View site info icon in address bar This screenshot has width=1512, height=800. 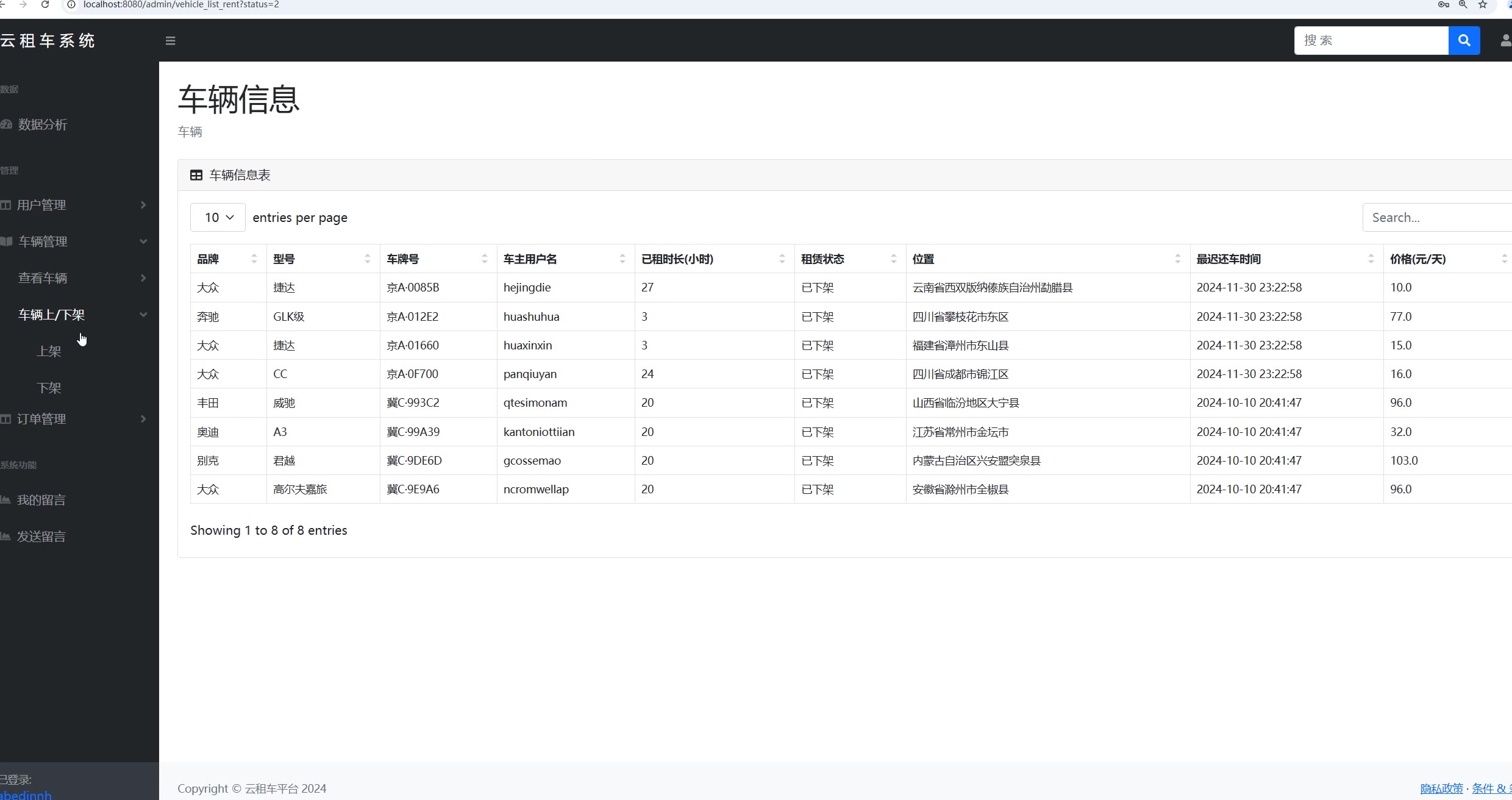71,5
